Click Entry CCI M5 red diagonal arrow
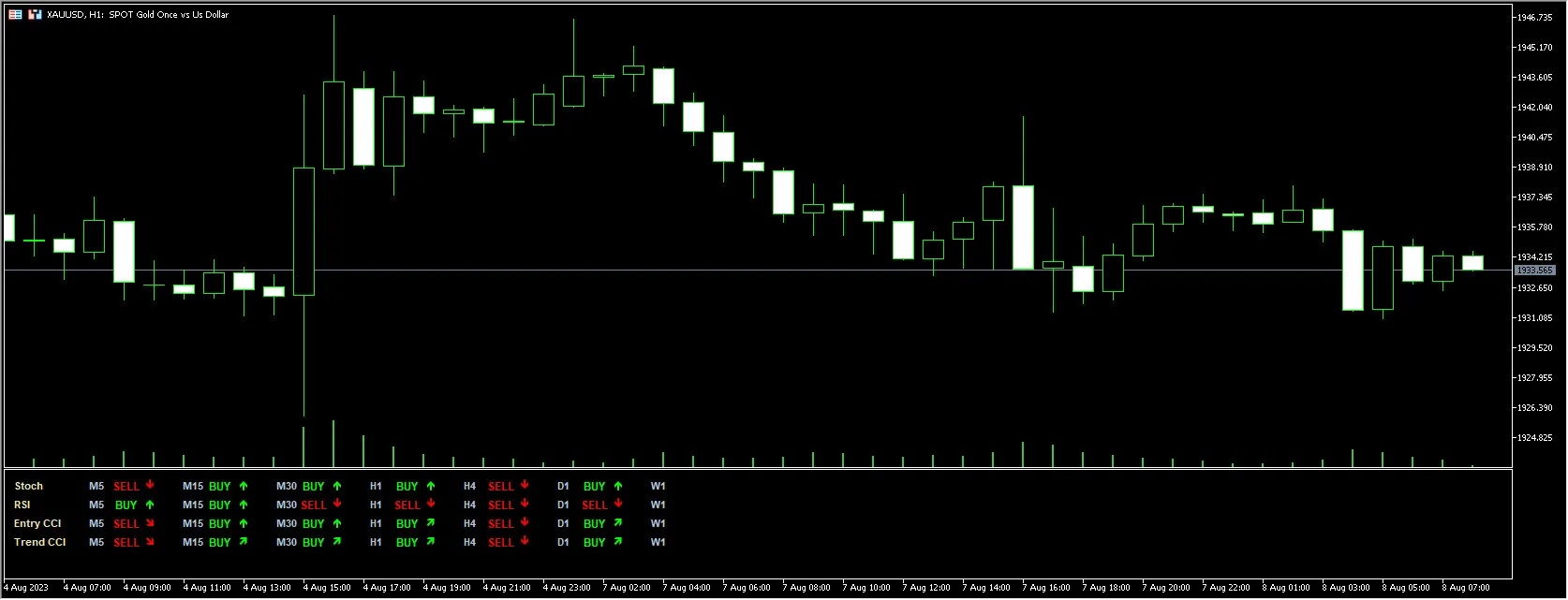This screenshot has width=1568, height=600. click(150, 523)
